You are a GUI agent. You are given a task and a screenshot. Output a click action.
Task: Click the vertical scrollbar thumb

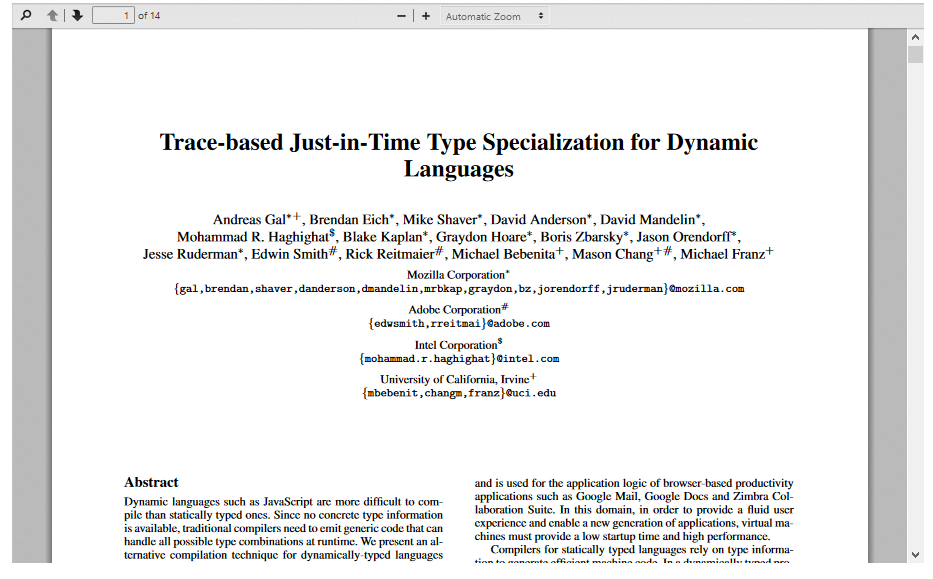tap(915, 54)
